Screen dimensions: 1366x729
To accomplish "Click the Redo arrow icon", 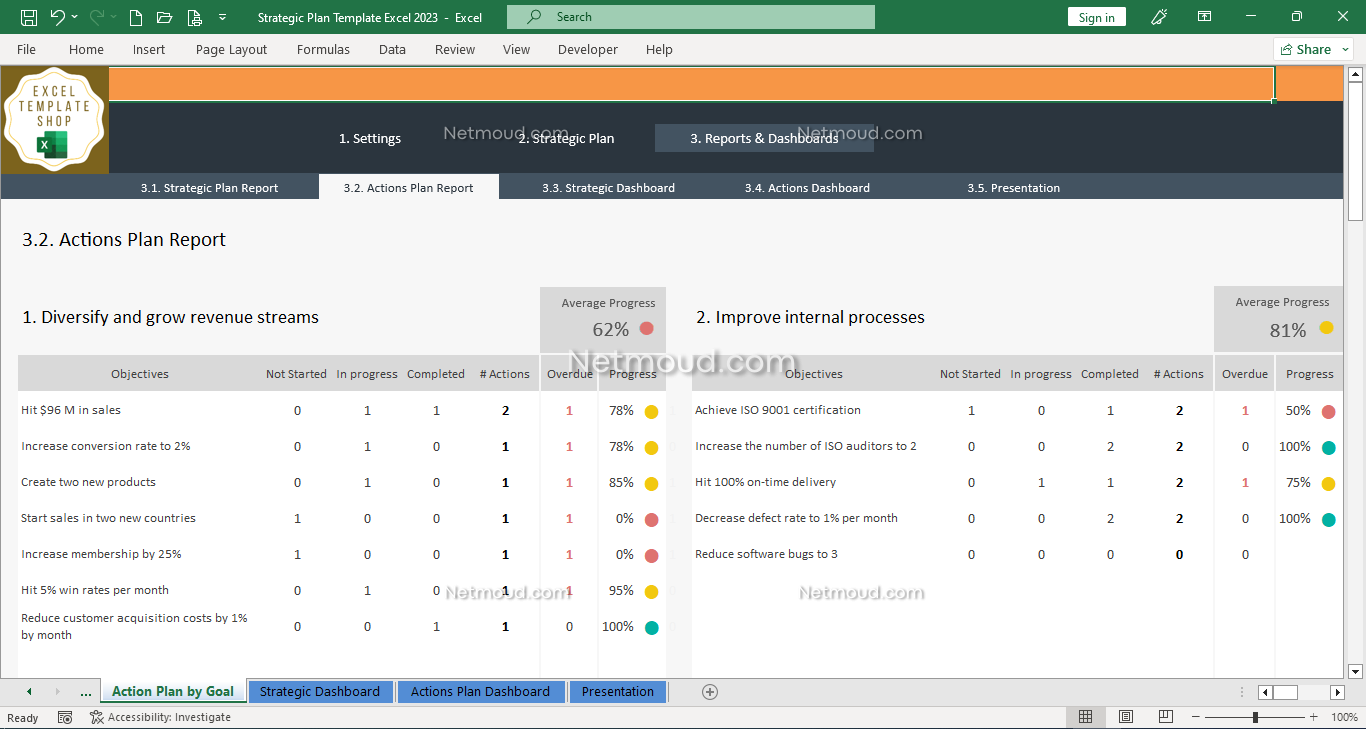I will click(x=97, y=17).
